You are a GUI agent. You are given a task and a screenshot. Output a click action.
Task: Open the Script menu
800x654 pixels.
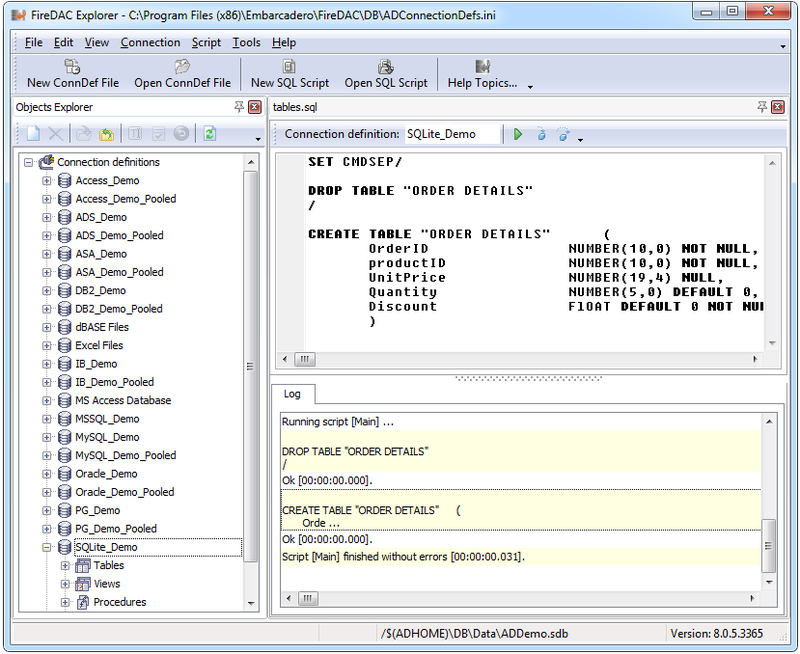coord(206,42)
